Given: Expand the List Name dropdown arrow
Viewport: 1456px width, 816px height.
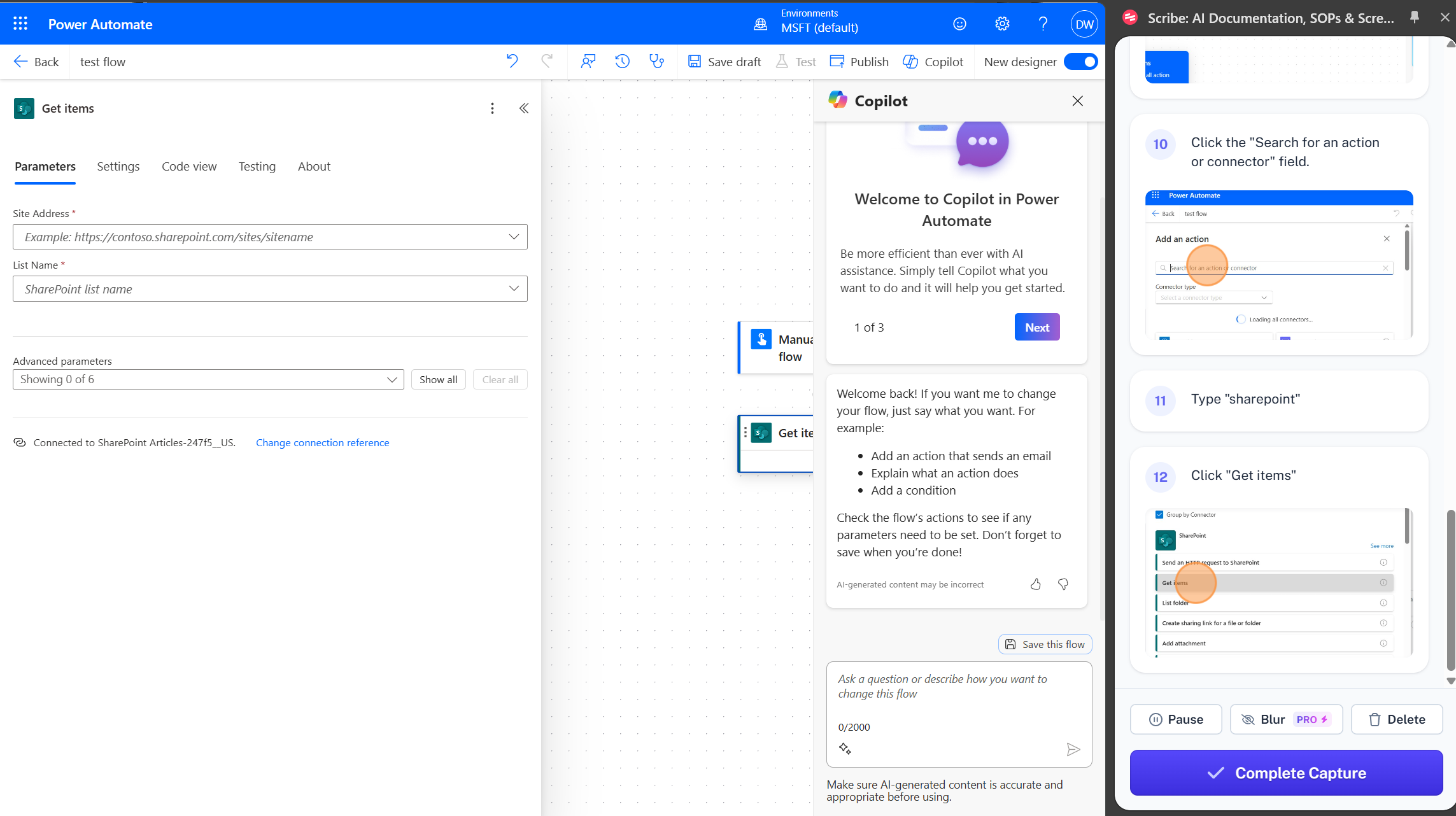Looking at the screenshot, I should [514, 288].
